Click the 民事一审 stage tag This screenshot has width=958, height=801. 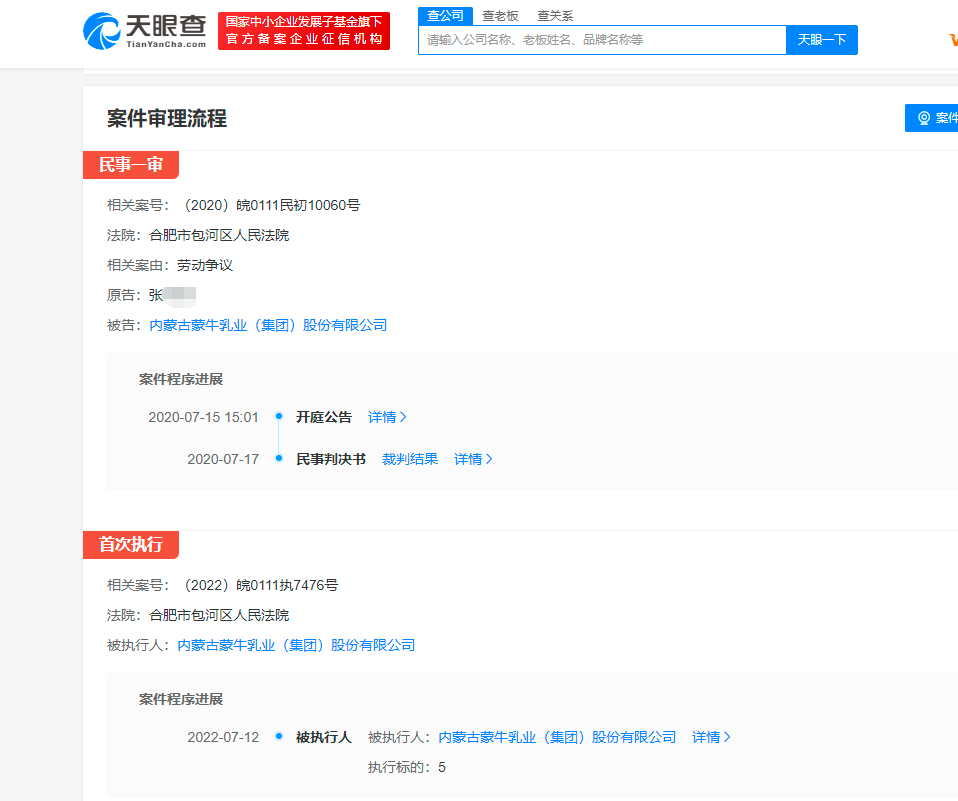click(x=131, y=165)
